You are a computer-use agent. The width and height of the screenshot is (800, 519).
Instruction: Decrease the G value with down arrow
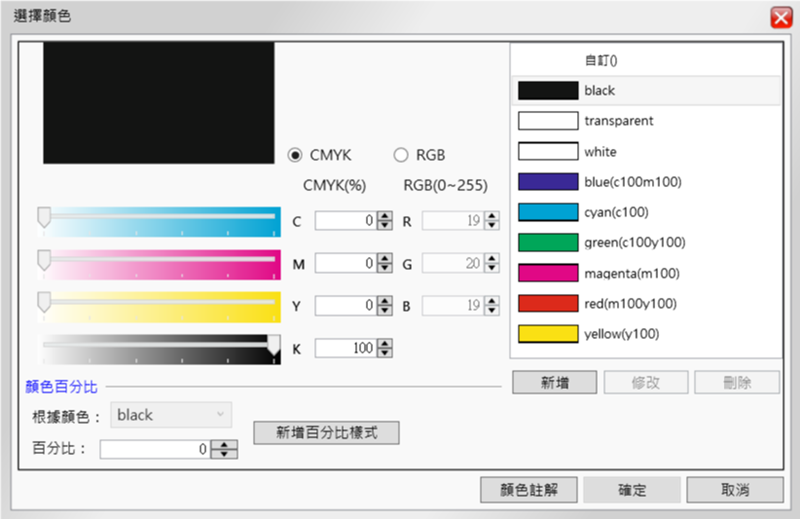[492, 268]
